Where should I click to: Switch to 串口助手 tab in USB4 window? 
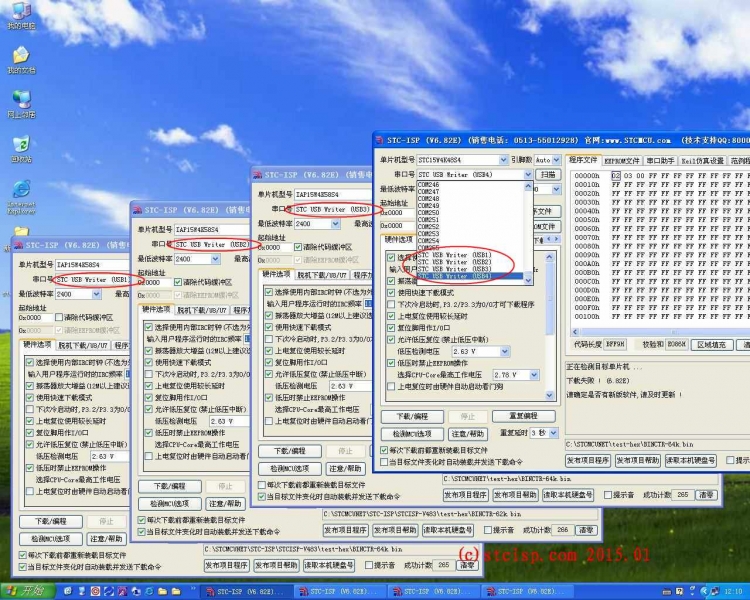[660, 161]
